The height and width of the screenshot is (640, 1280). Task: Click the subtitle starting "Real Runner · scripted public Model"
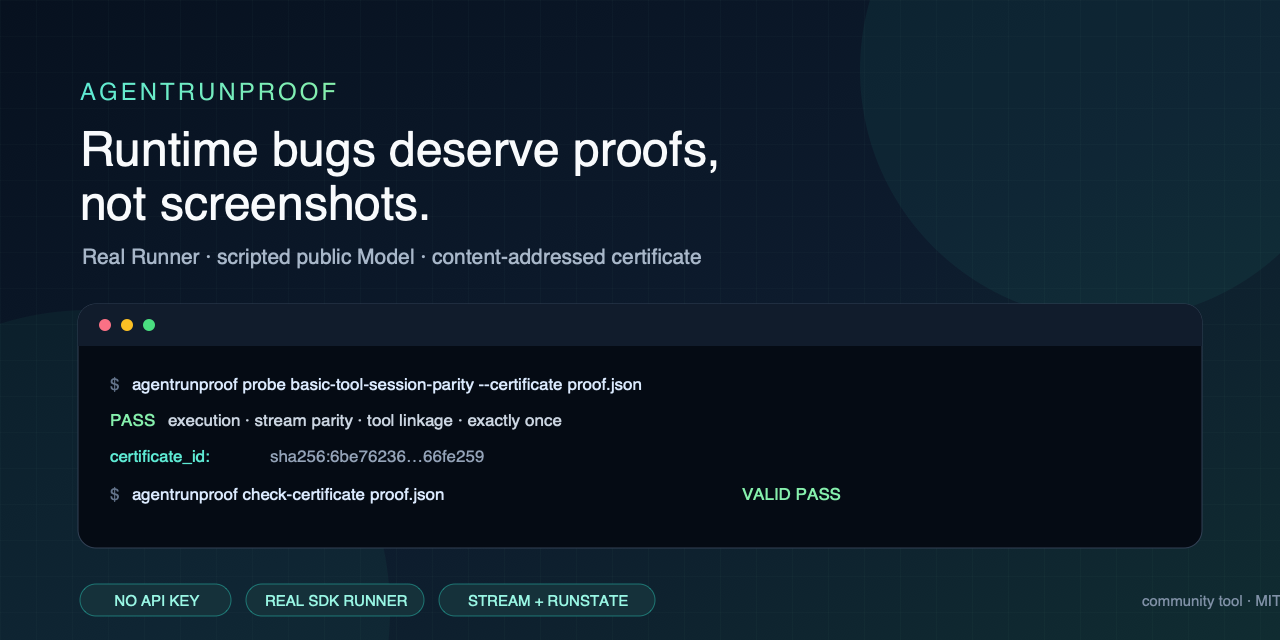tap(391, 257)
